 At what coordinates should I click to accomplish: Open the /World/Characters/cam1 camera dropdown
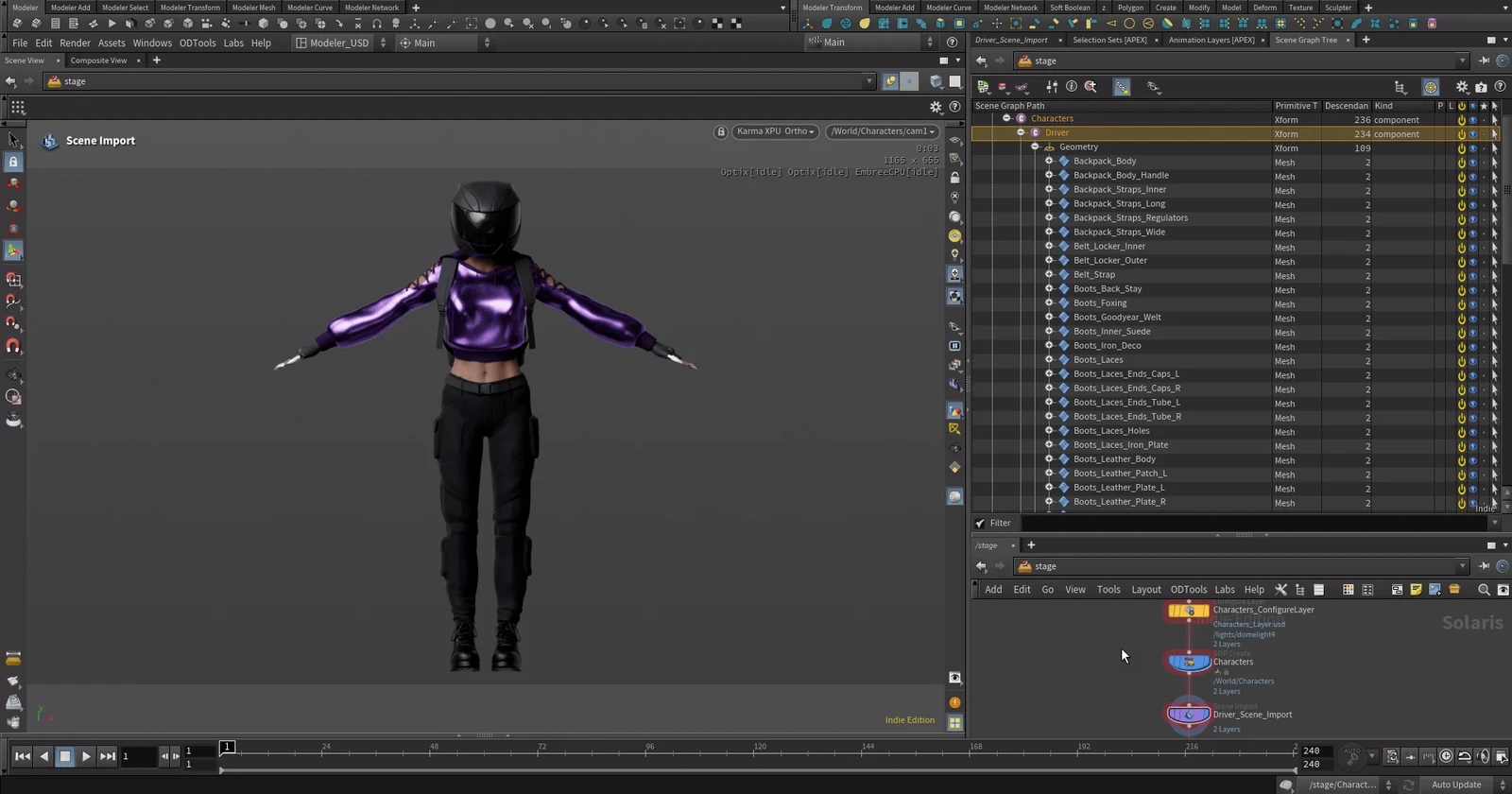(x=883, y=131)
